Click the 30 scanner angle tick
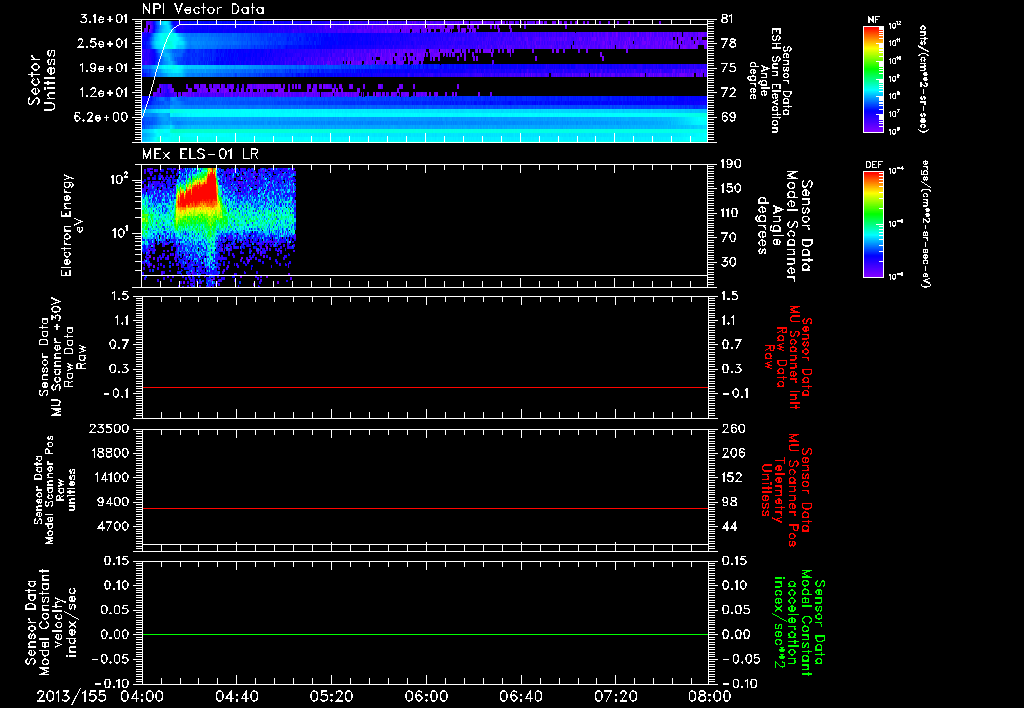 click(x=728, y=262)
